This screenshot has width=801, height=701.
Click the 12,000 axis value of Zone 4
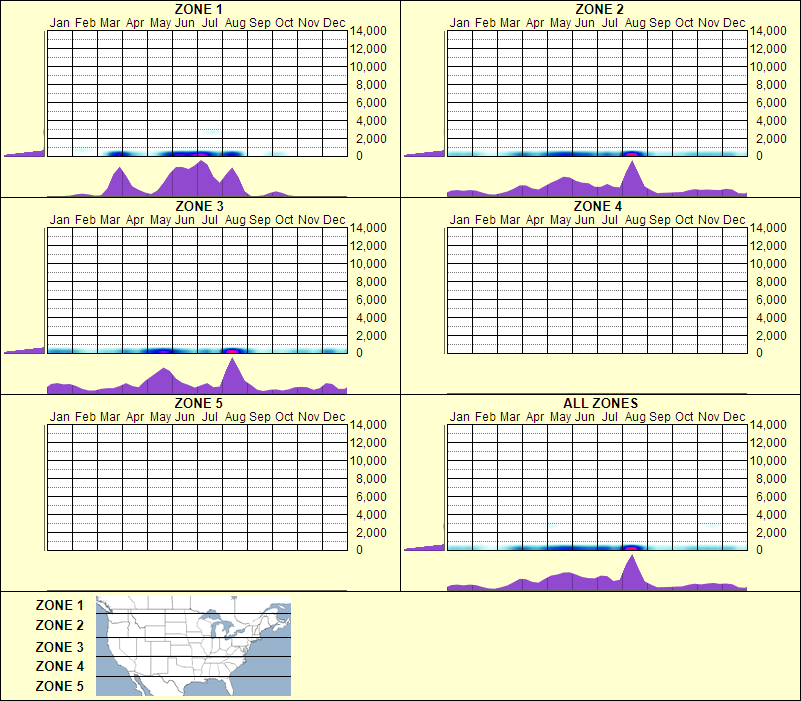768,246
